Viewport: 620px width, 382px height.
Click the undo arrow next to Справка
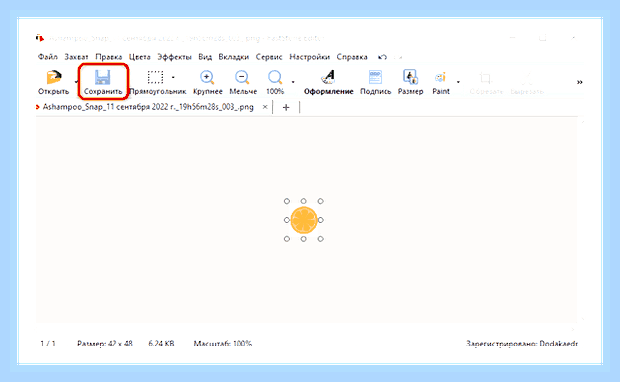point(382,57)
